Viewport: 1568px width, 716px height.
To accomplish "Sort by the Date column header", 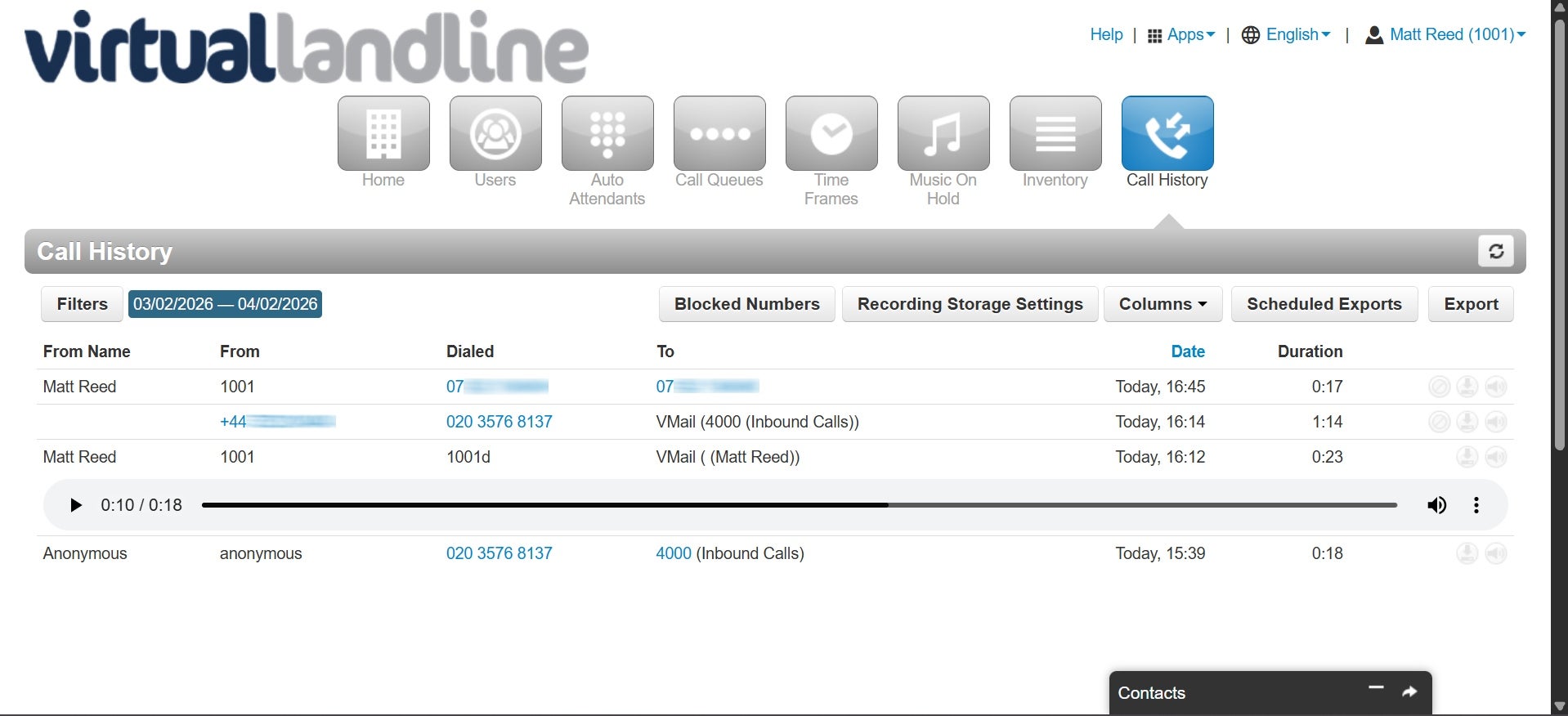I will coord(1188,351).
